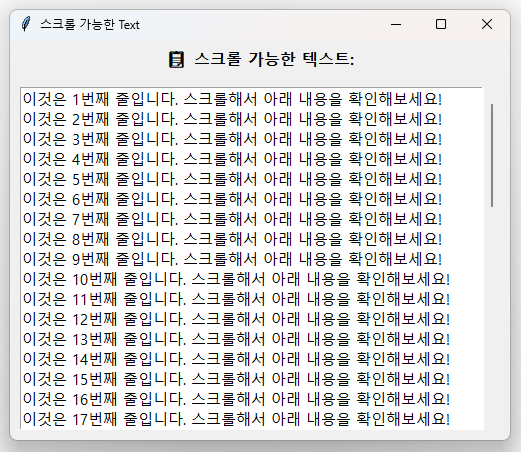Click the line '이것은 15번째 줄입니다'
This screenshot has height=452, width=521.
(x=236, y=379)
